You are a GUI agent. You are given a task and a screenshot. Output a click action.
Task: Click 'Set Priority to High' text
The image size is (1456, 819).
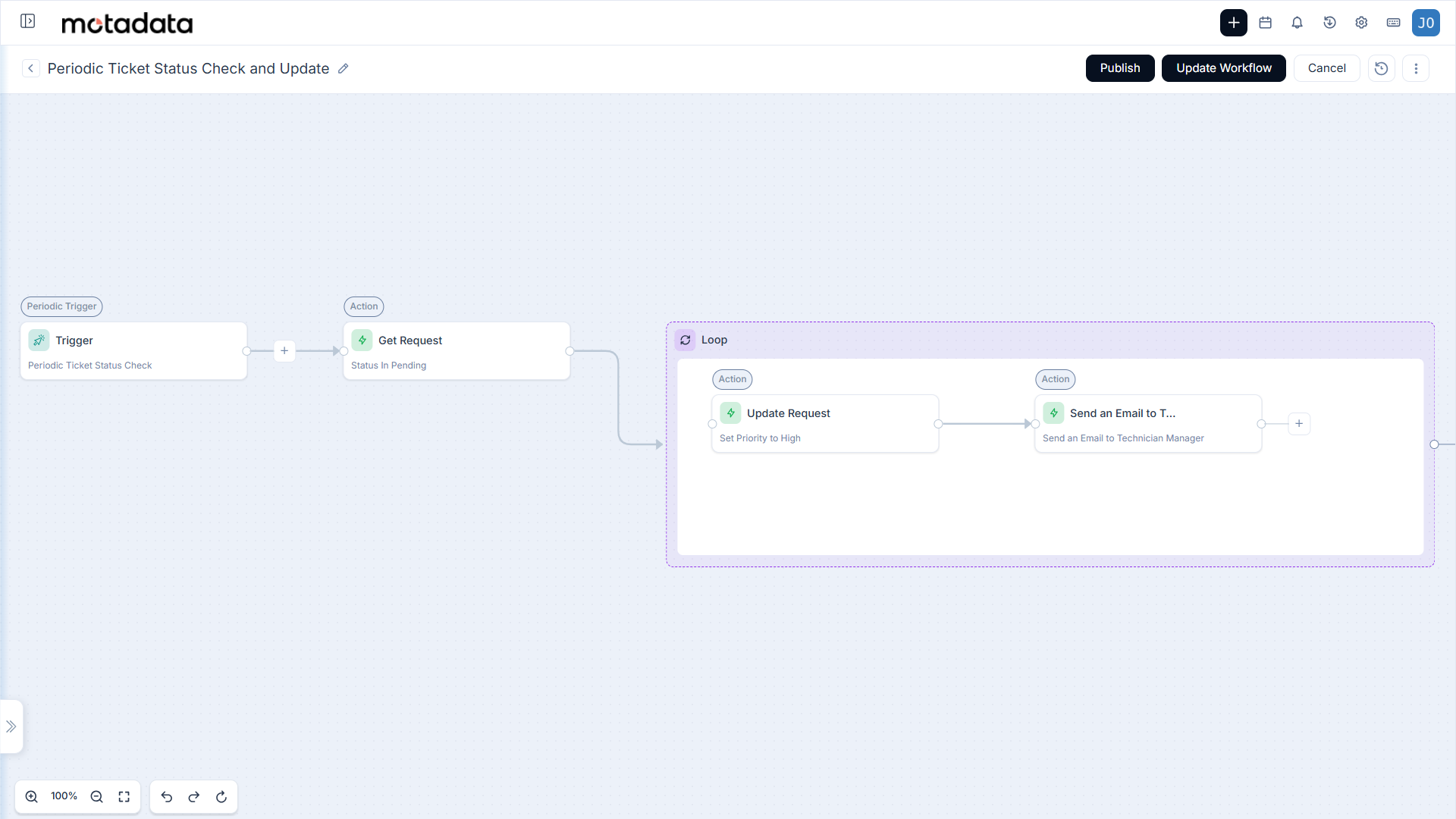(760, 438)
